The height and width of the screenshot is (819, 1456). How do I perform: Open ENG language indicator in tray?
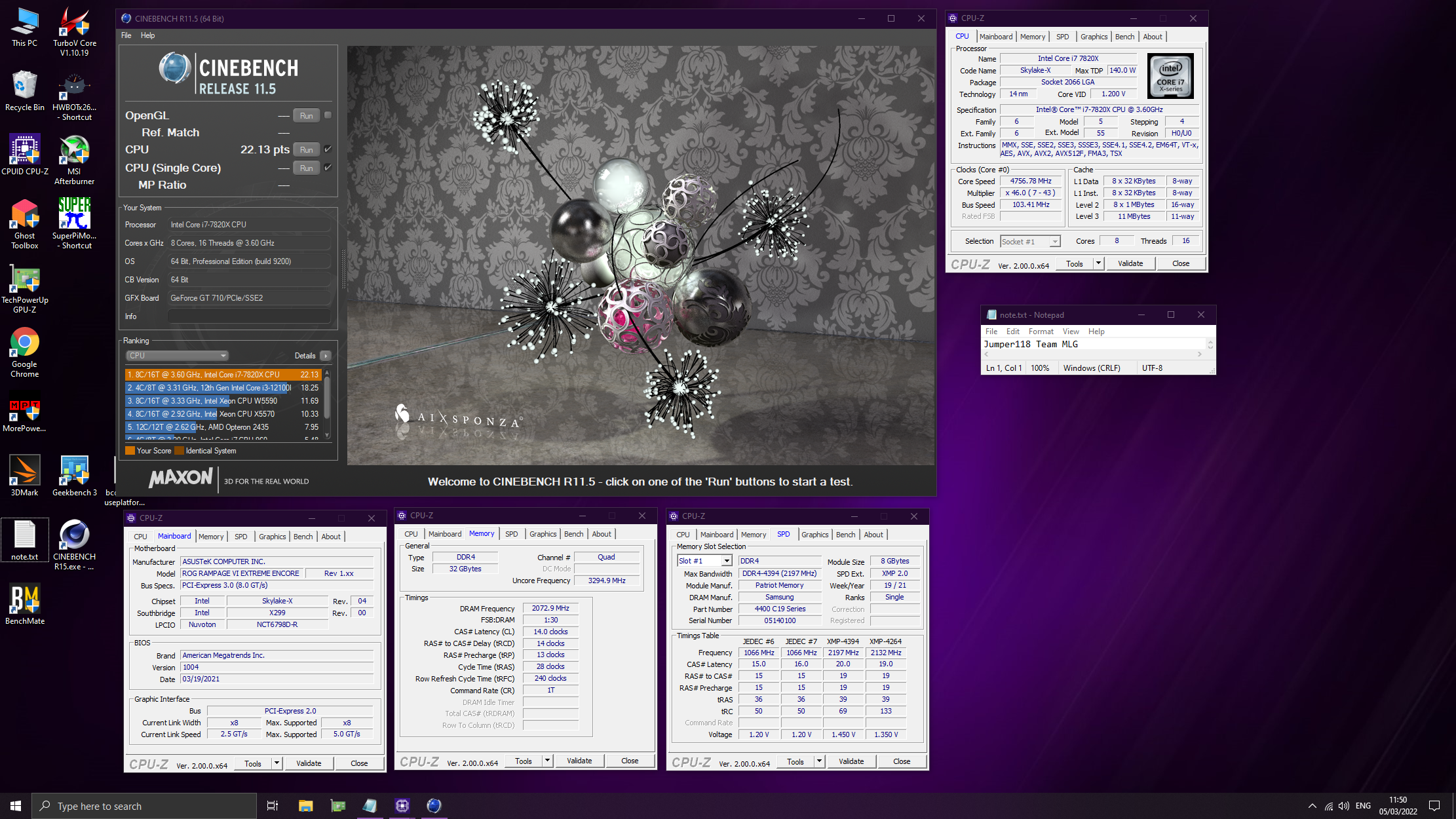(1363, 806)
